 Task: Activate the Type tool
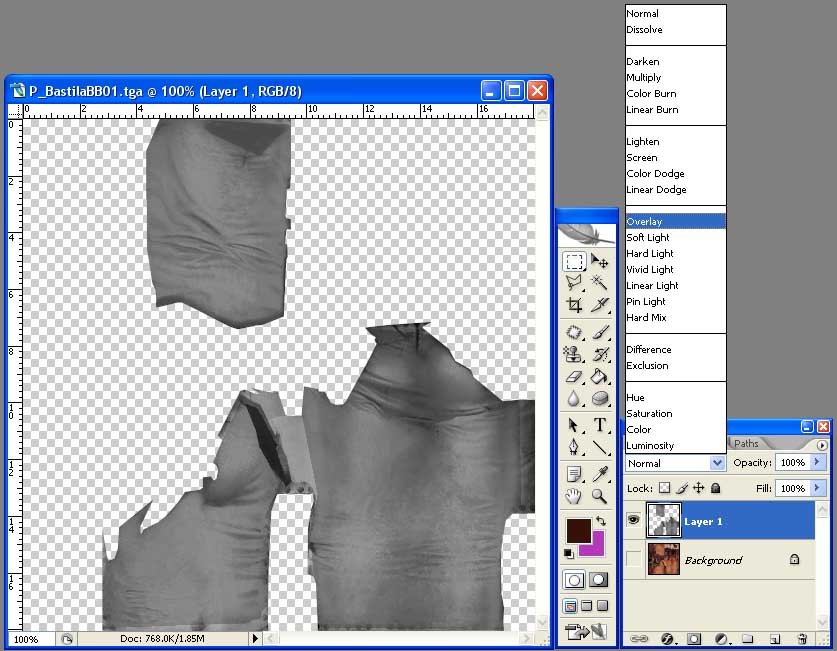point(600,426)
